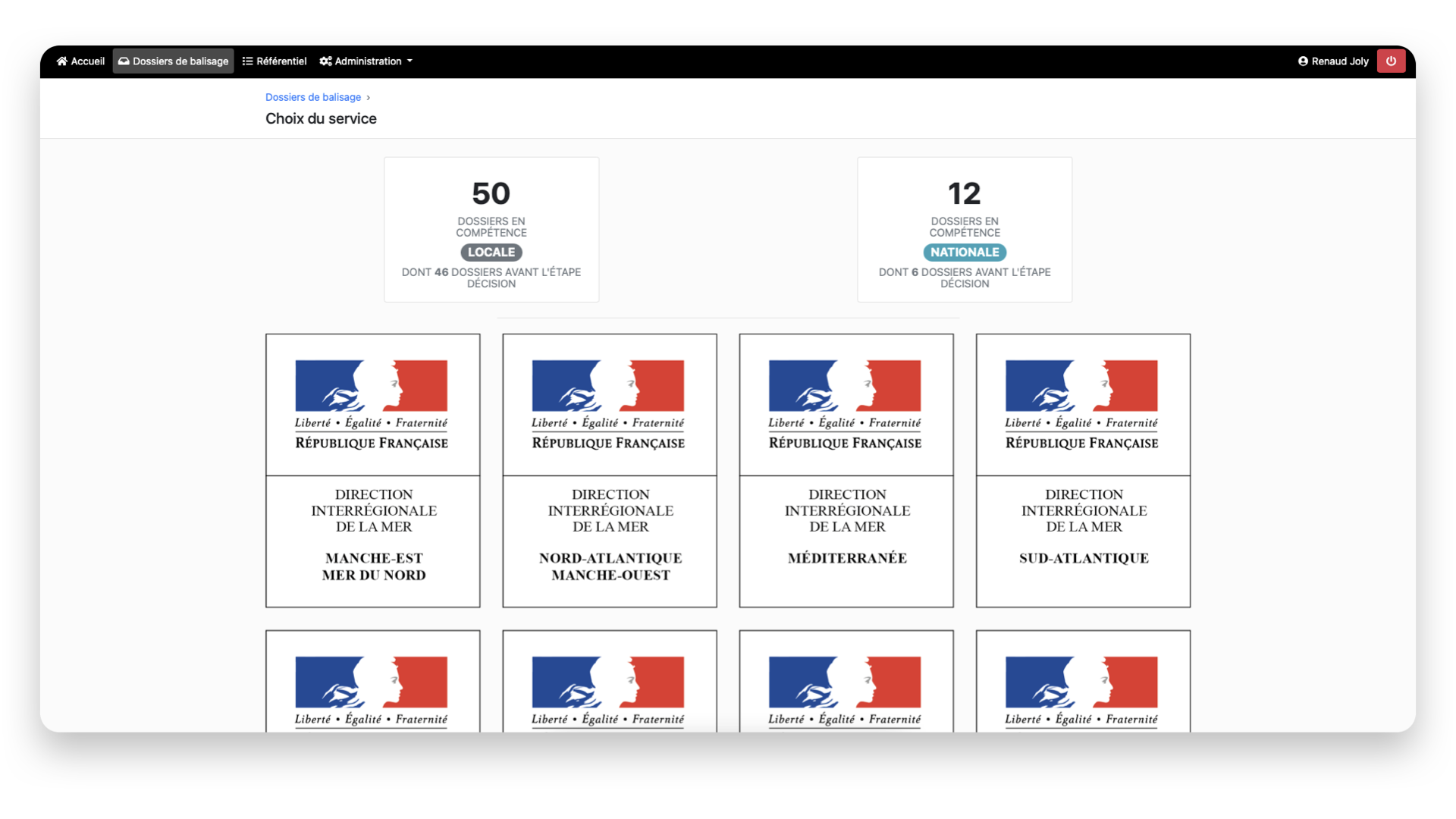1456x819 pixels.
Task: Select the list icon beside Référentiel
Action: pyautogui.click(x=246, y=61)
